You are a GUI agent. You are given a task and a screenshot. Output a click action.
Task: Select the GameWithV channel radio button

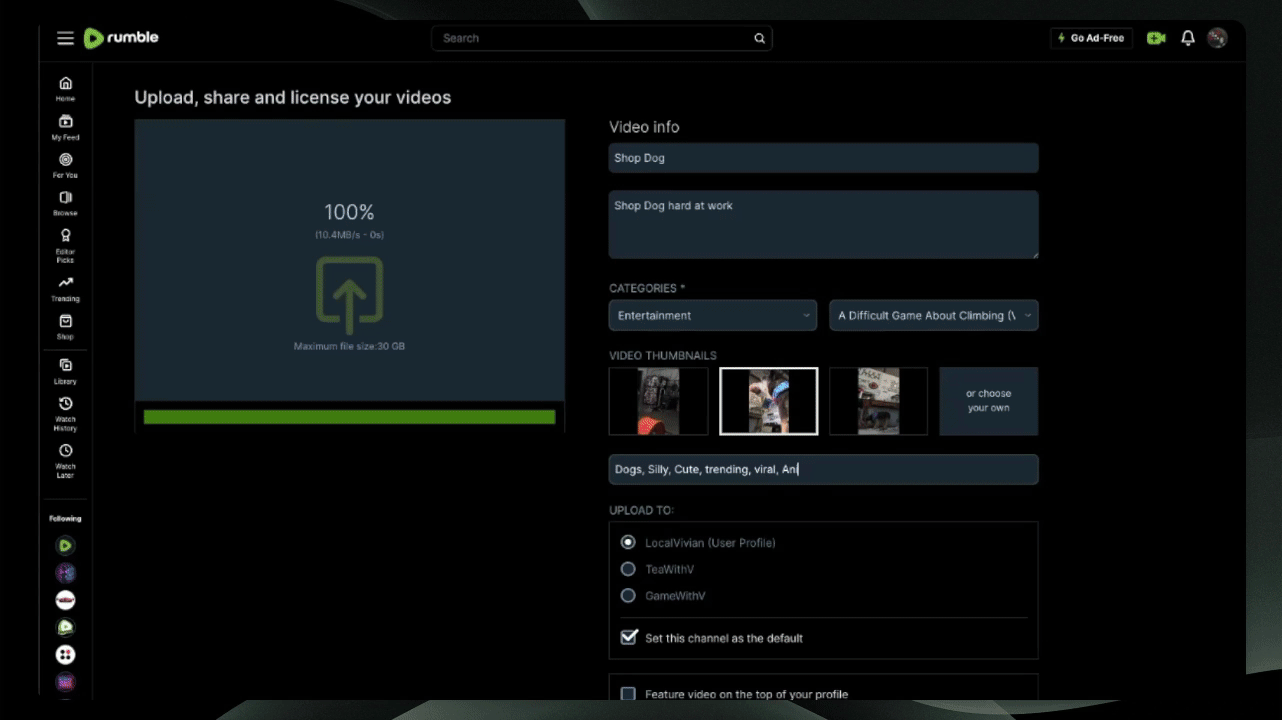click(628, 595)
